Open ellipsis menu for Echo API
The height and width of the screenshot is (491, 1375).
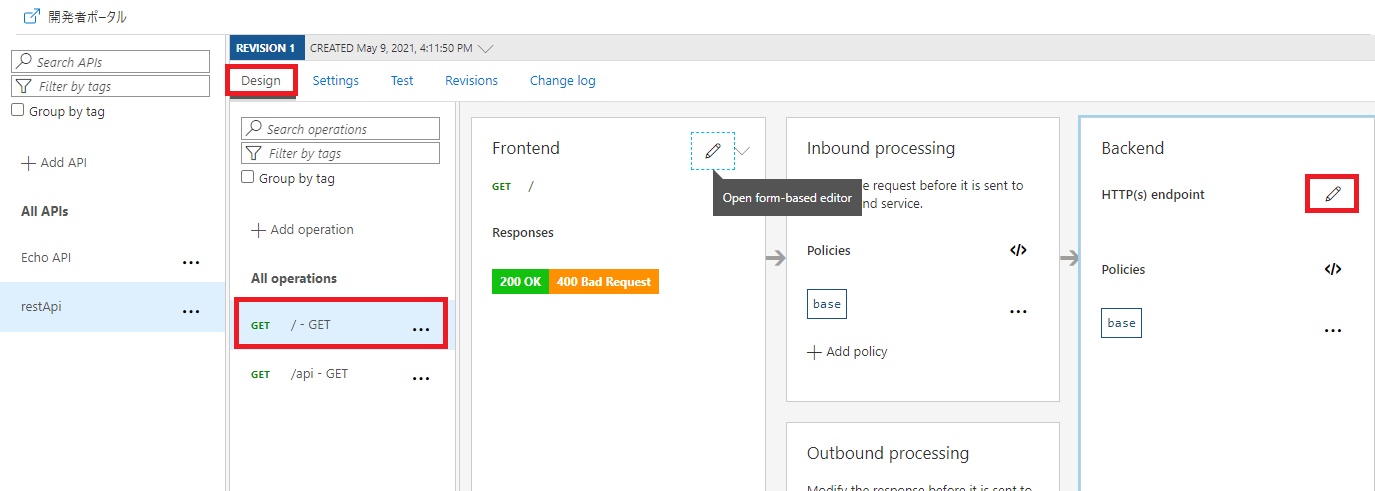pyautogui.click(x=191, y=262)
